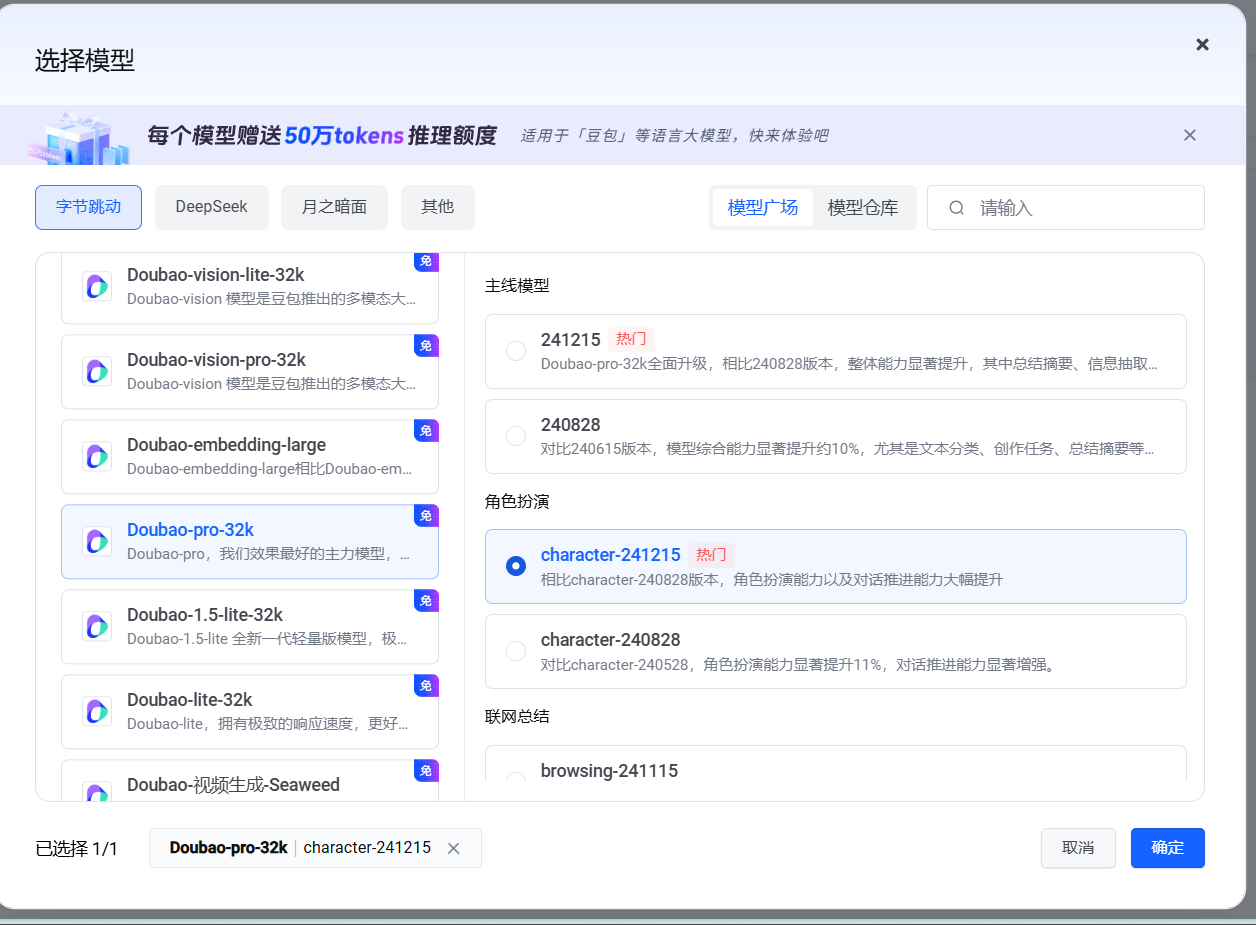
Task: Switch to the 其他 vendor tab
Action: click(x=438, y=207)
